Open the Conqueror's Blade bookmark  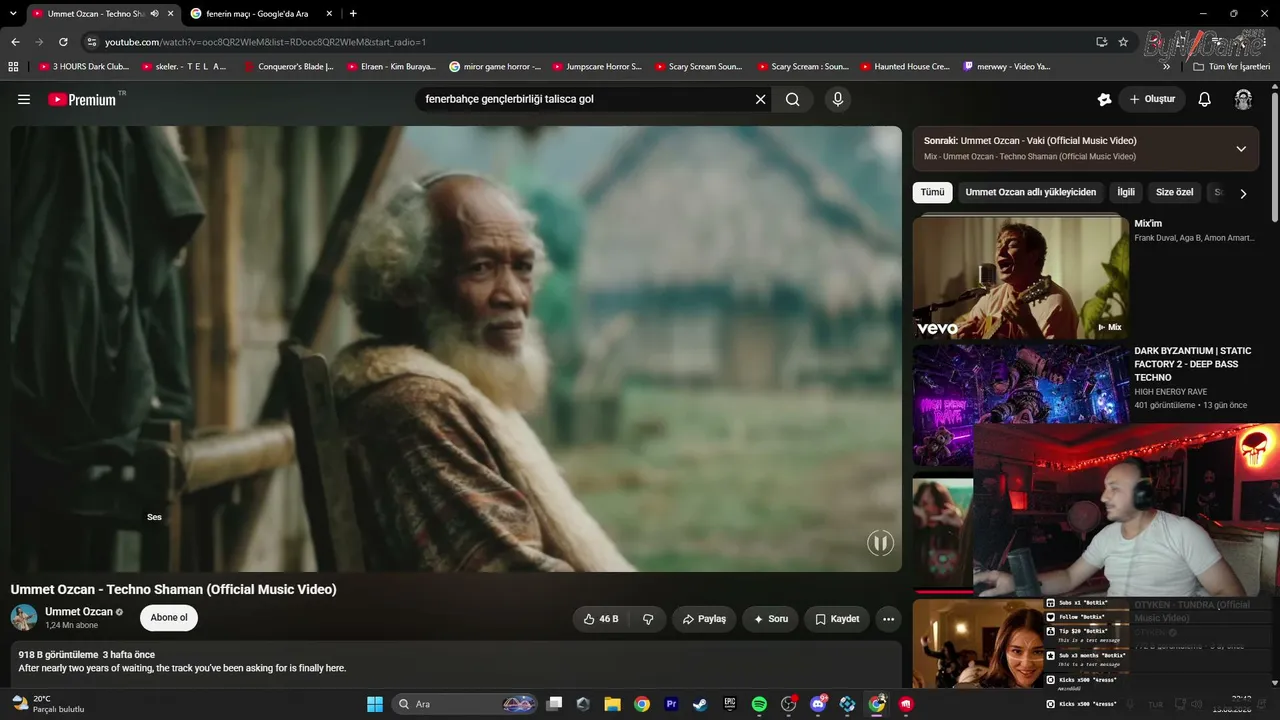(289, 66)
